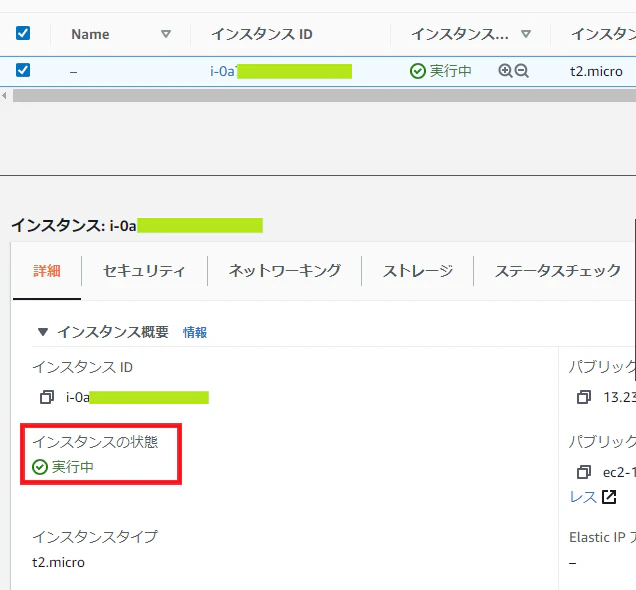Viewport: 636px width, 590px height.
Task: Click the green running status icon in table row
Action: (x=417, y=71)
